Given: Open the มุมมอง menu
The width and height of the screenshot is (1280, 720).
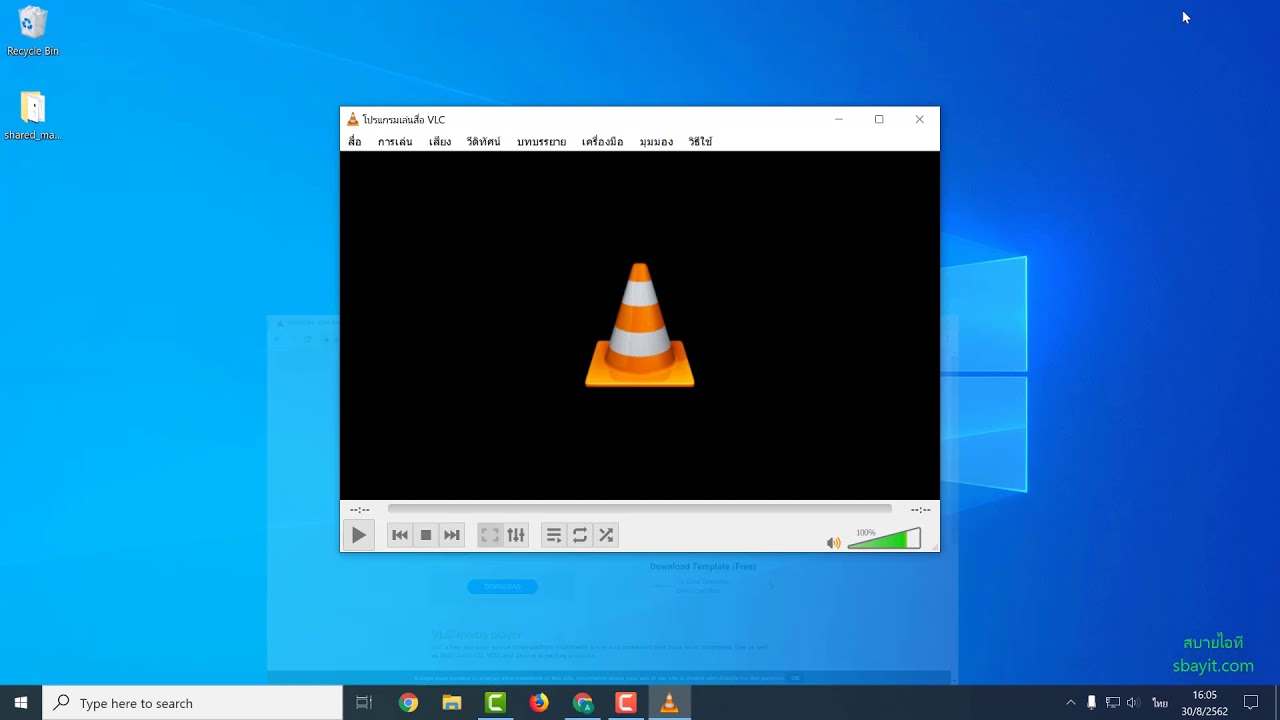Looking at the screenshot, I should click(x=656, y=142).
